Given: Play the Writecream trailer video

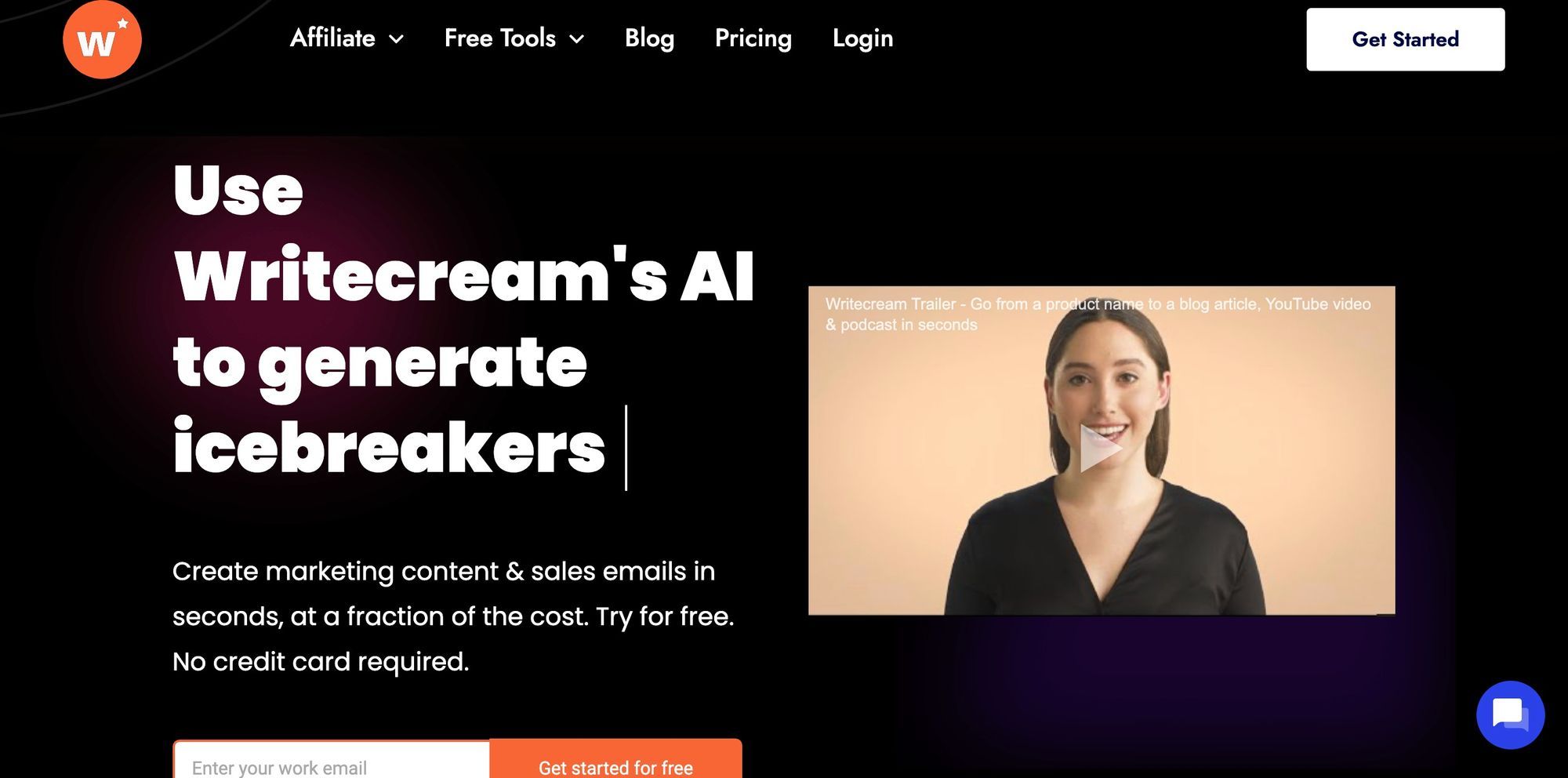Looking at the screenshot, I should (x=1101, y=449).
